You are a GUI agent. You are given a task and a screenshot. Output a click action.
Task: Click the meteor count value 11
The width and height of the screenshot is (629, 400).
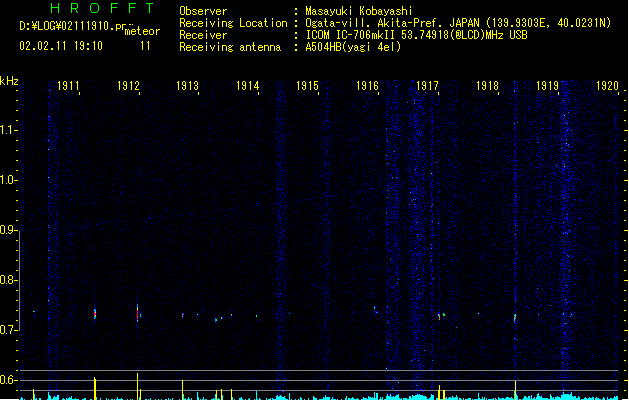145,46
